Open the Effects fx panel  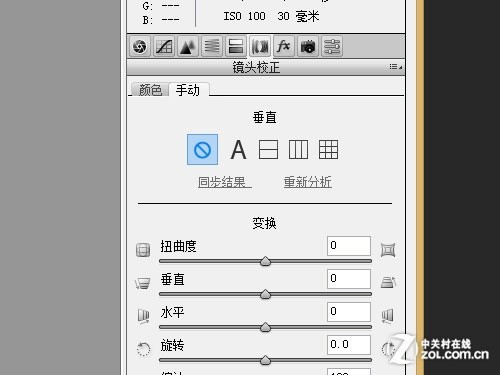tap(284, 46)
